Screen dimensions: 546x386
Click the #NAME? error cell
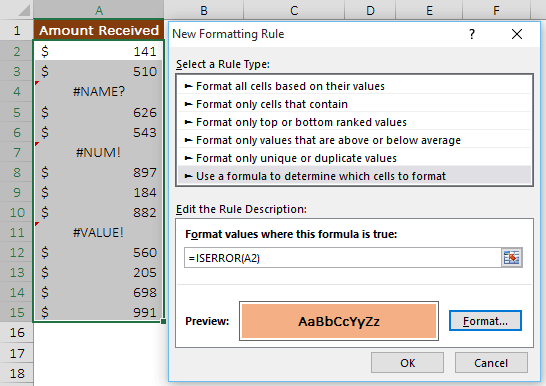99,92
